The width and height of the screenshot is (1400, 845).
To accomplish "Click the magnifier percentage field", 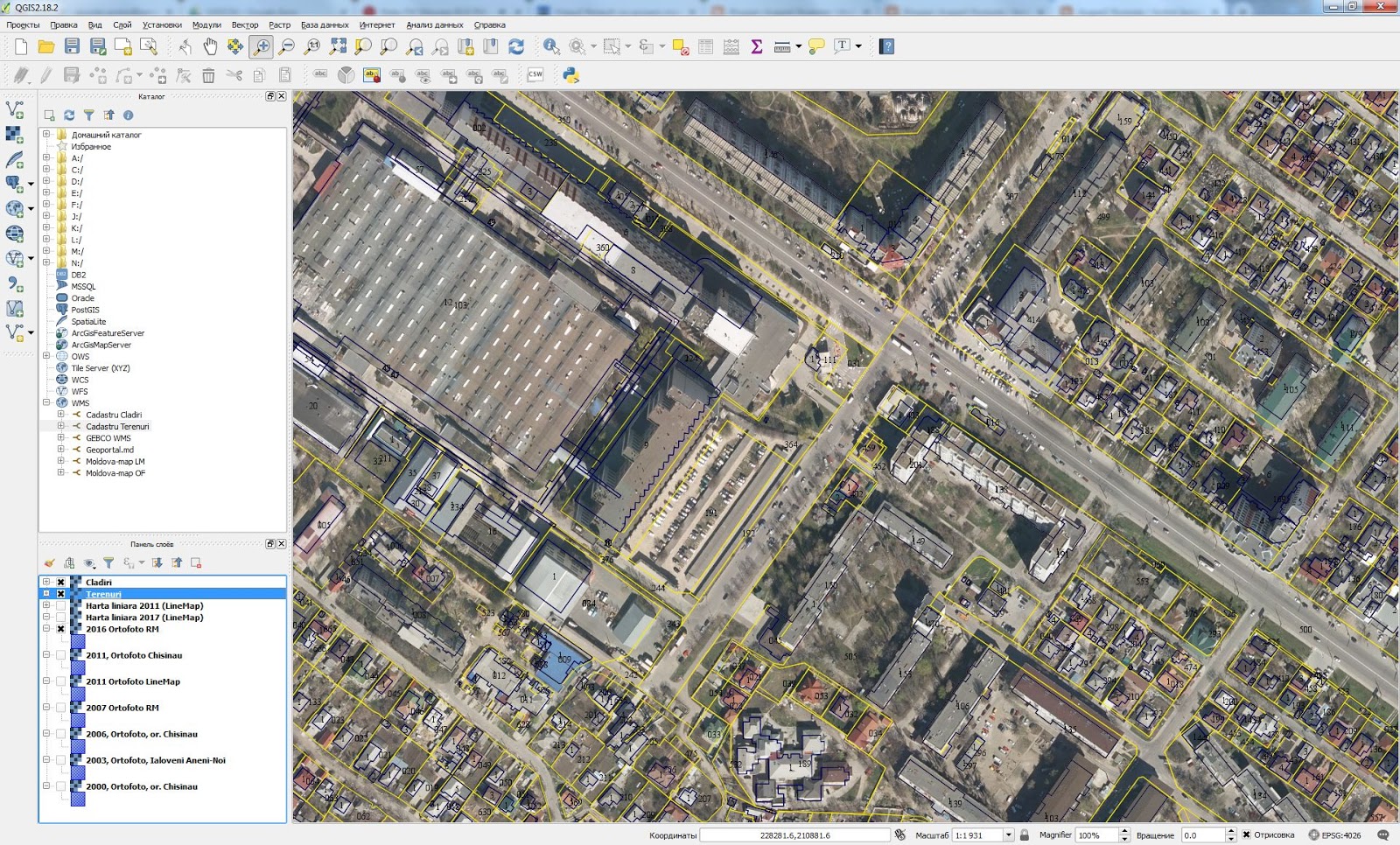I will pos(1097,835).
